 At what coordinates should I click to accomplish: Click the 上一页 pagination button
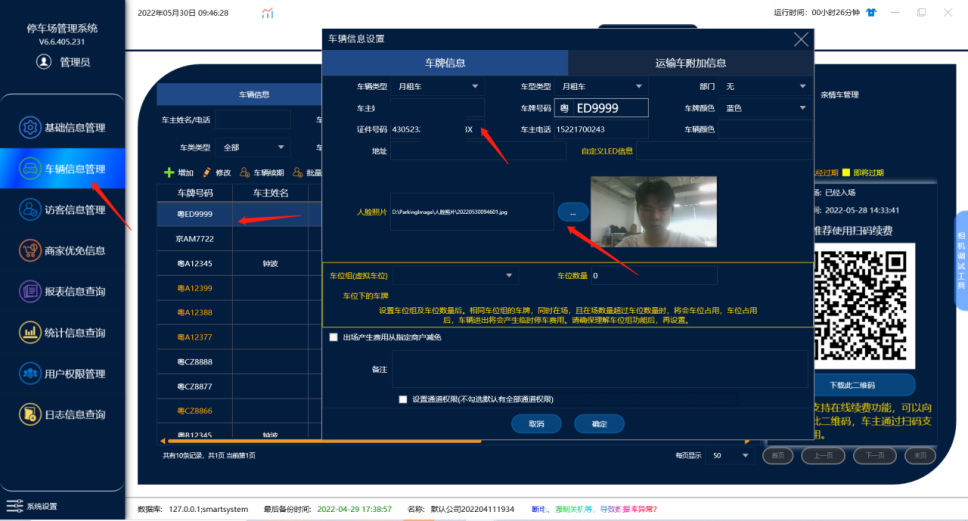click(x=823, y=456)
